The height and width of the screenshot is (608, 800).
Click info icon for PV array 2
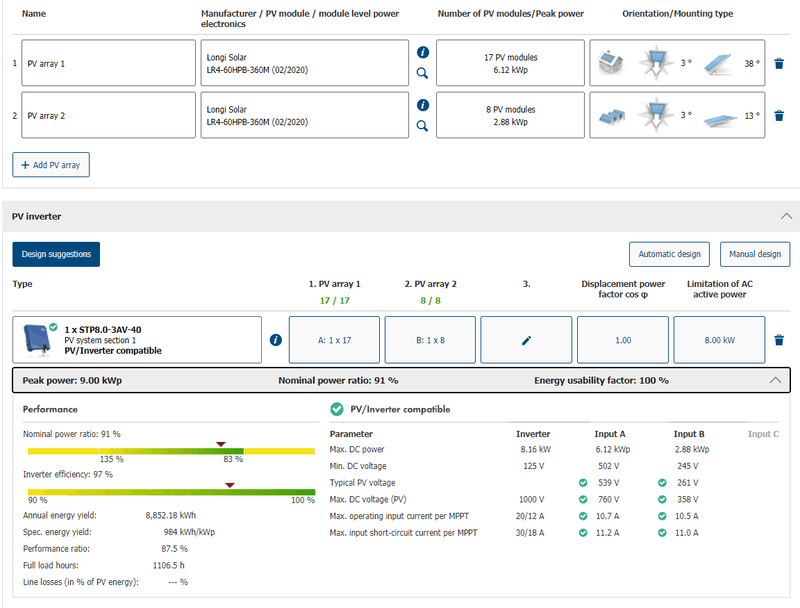pyautogui.click(x=422, y=105)
